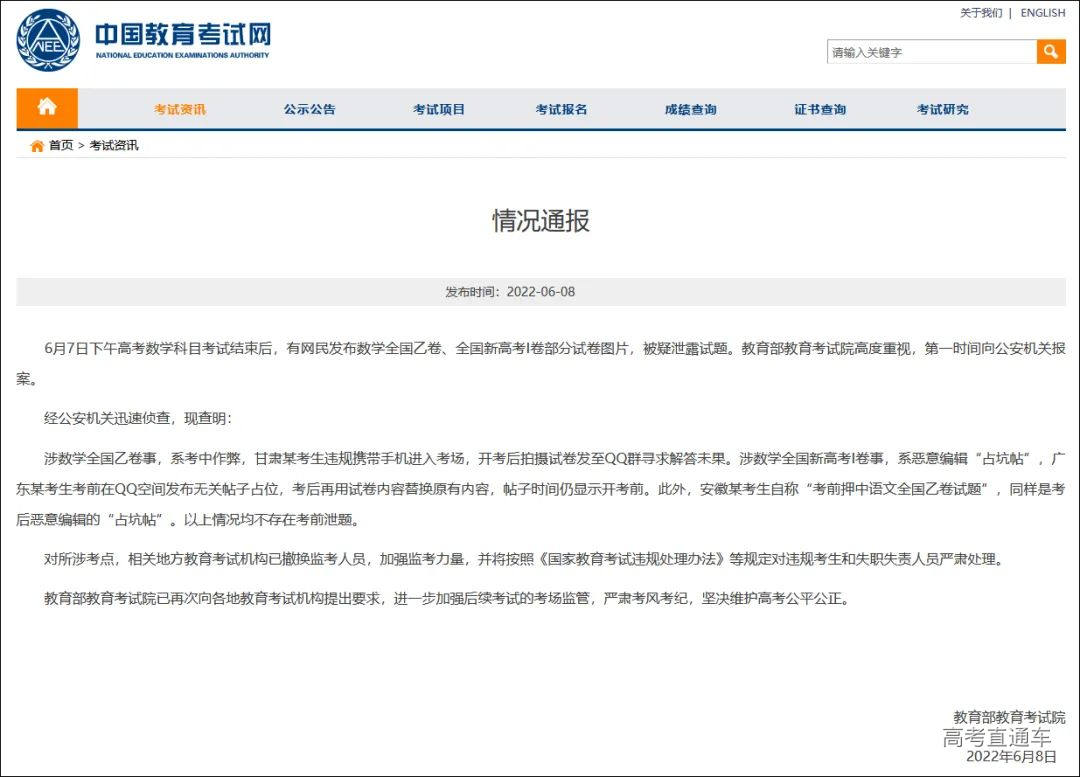Viewport: 1080px width, 777px height.
Task: Open the 考试报名 navigation tab
Action: (561, 110)
